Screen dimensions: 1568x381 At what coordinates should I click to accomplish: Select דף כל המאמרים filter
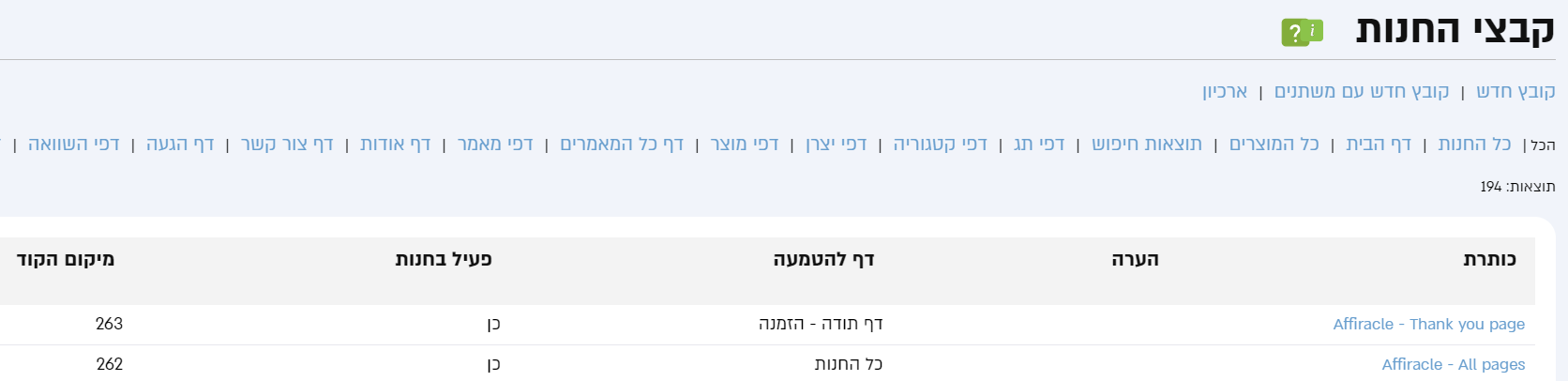pos(622,144)
